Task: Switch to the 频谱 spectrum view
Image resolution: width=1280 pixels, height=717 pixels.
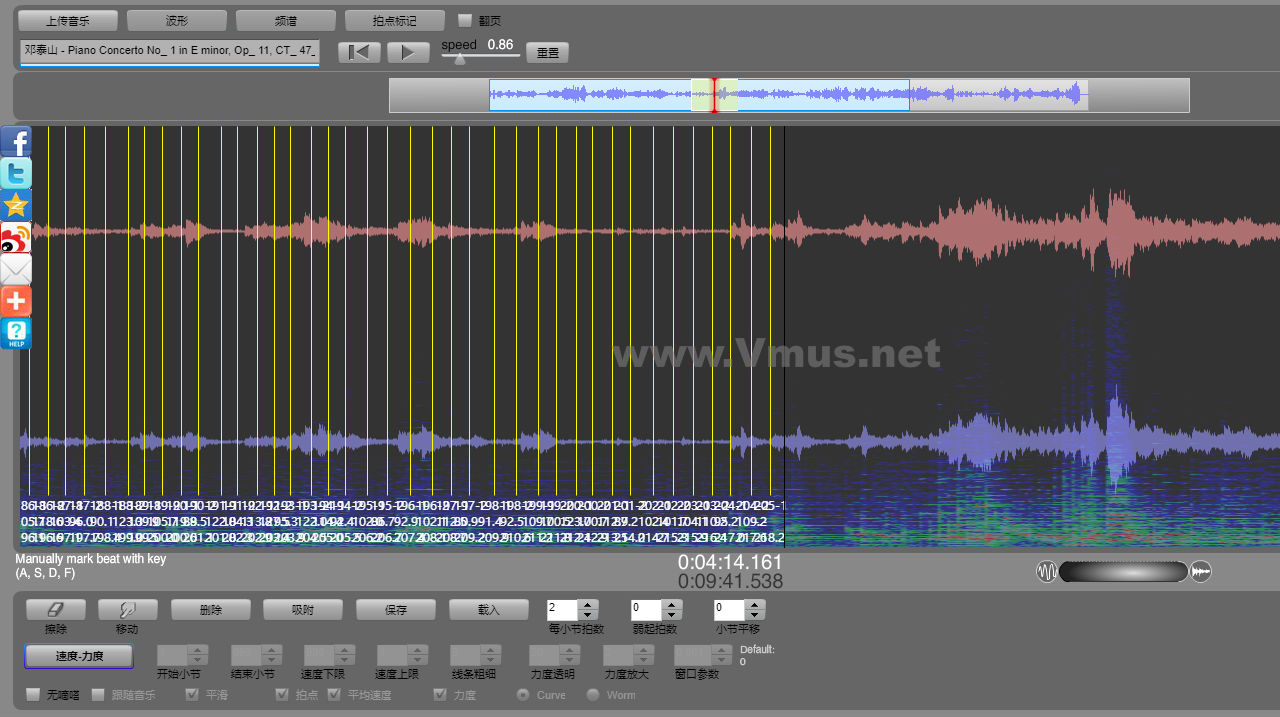Action: (x=286, y=20)
